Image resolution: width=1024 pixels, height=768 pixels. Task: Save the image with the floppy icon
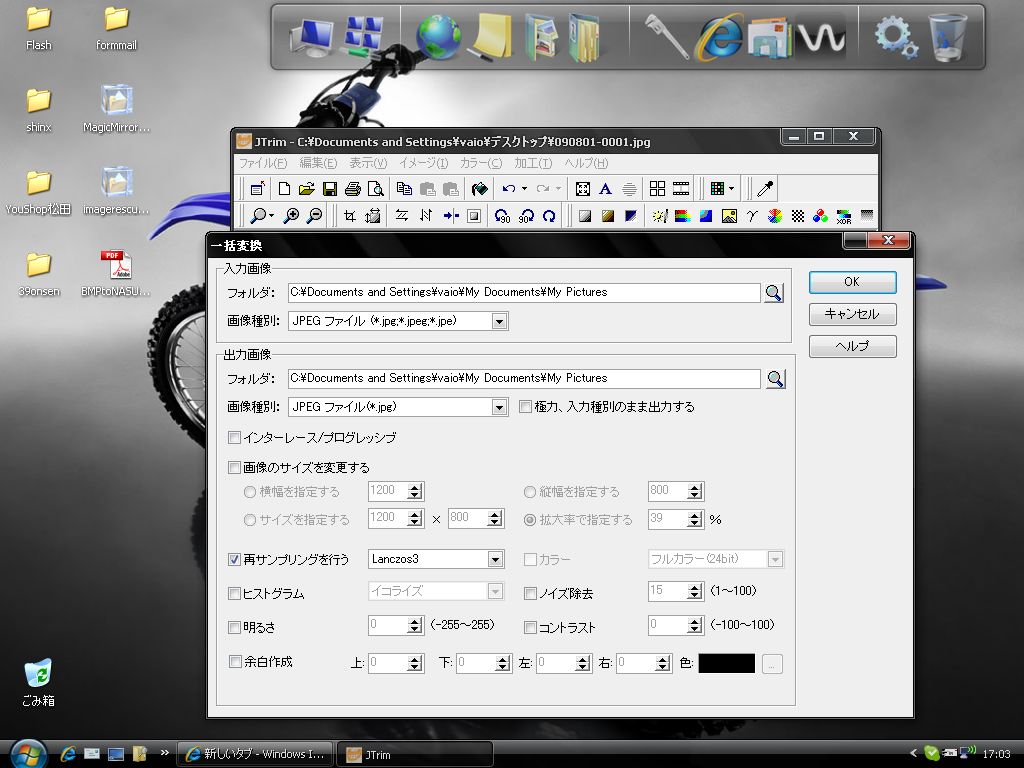(x=330, y=189)
